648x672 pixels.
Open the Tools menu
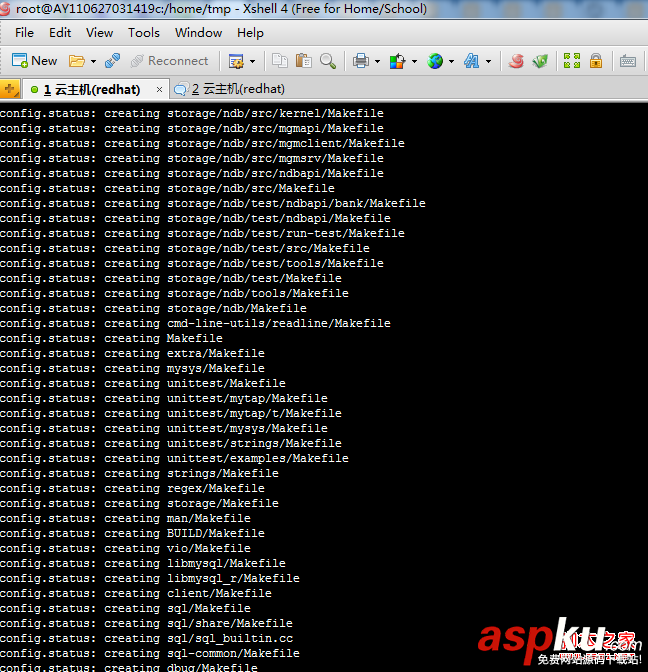[x=144, y=33]
